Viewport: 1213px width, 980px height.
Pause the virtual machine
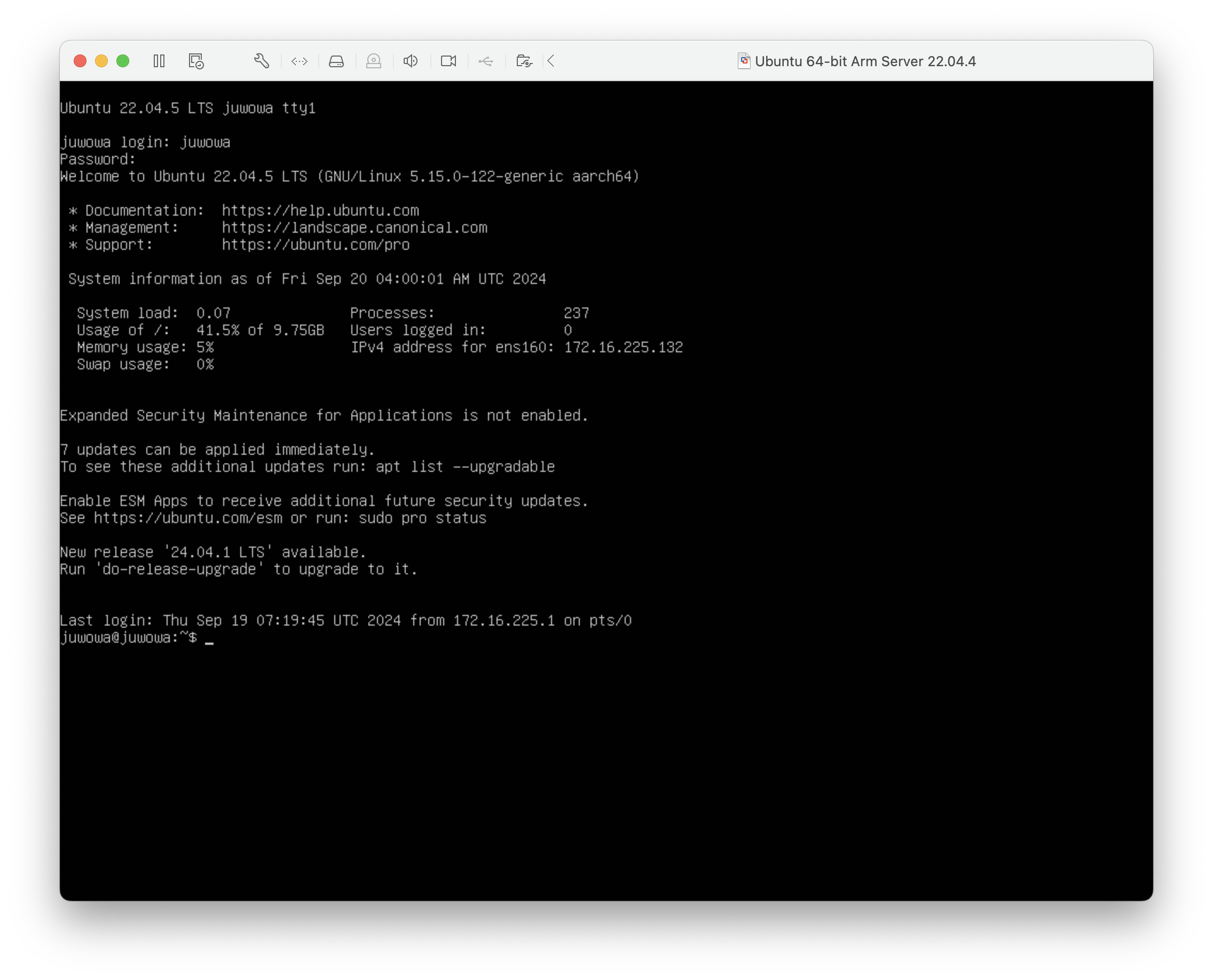tap(159, 61)
